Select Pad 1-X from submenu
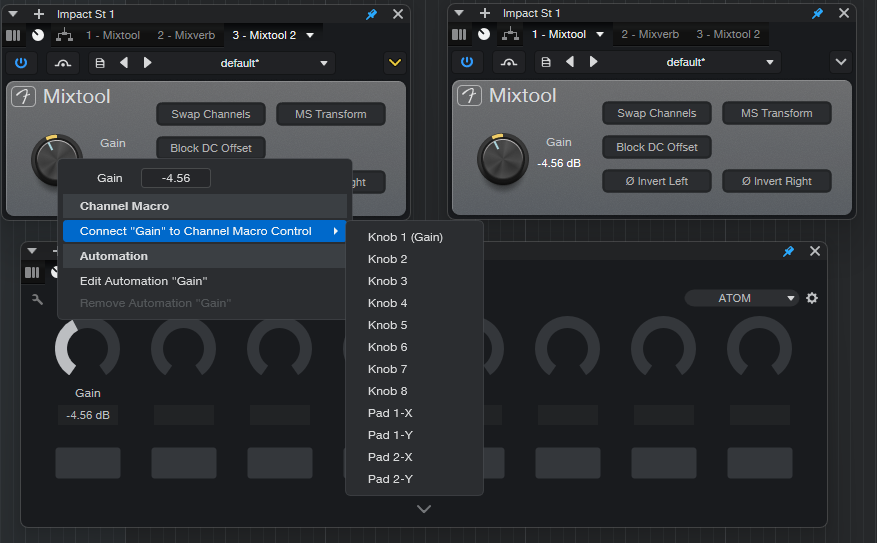 [x=414, y=413]
